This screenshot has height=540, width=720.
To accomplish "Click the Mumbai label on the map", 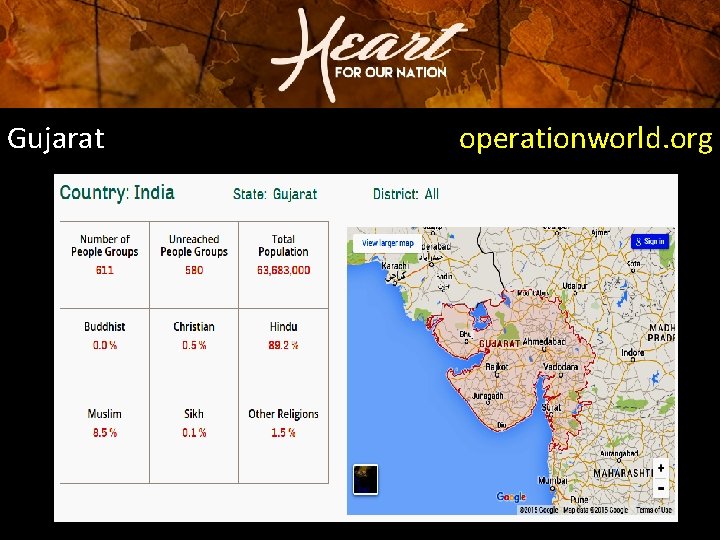I will point(552,480).
